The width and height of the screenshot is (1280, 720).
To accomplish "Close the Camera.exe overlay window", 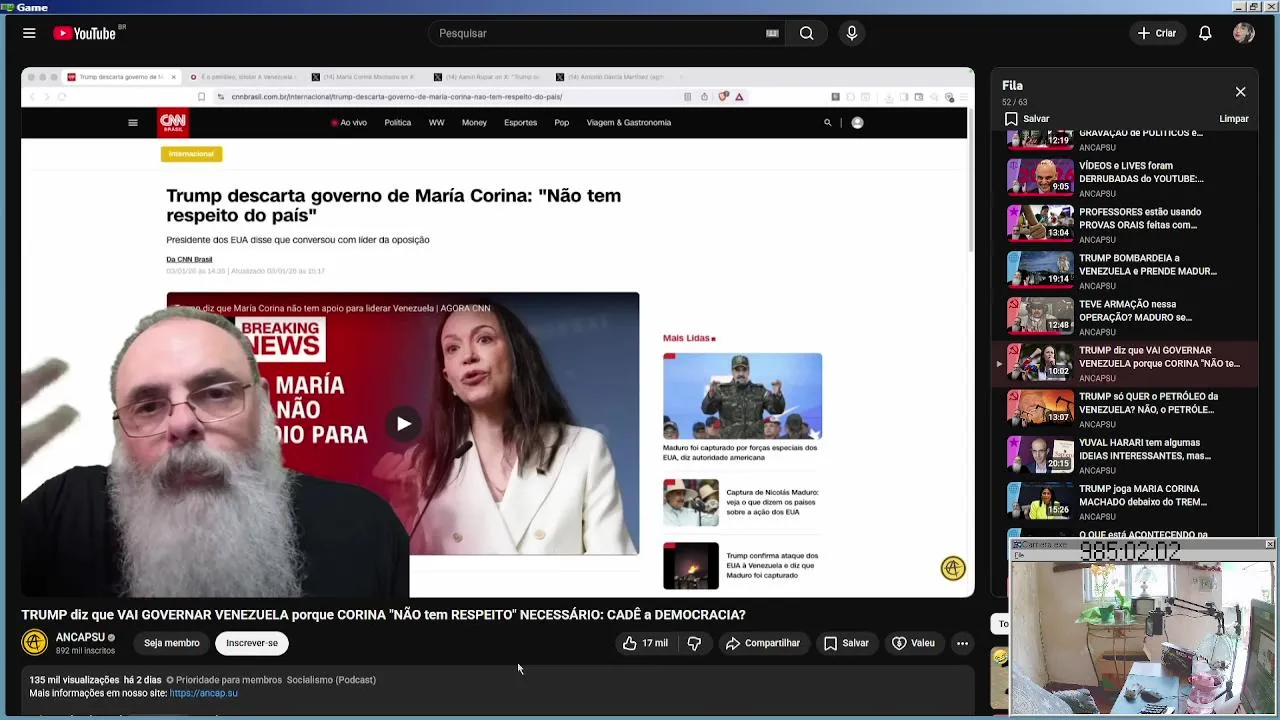I will (x=1269, y=544).
